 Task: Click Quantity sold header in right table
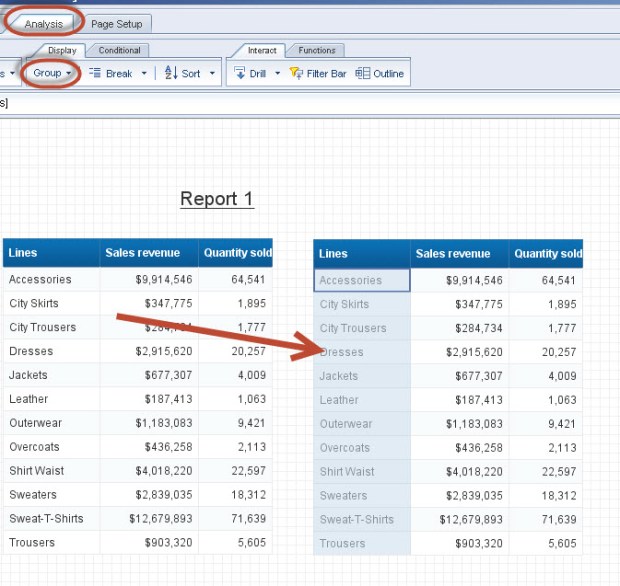pos(546,253)
